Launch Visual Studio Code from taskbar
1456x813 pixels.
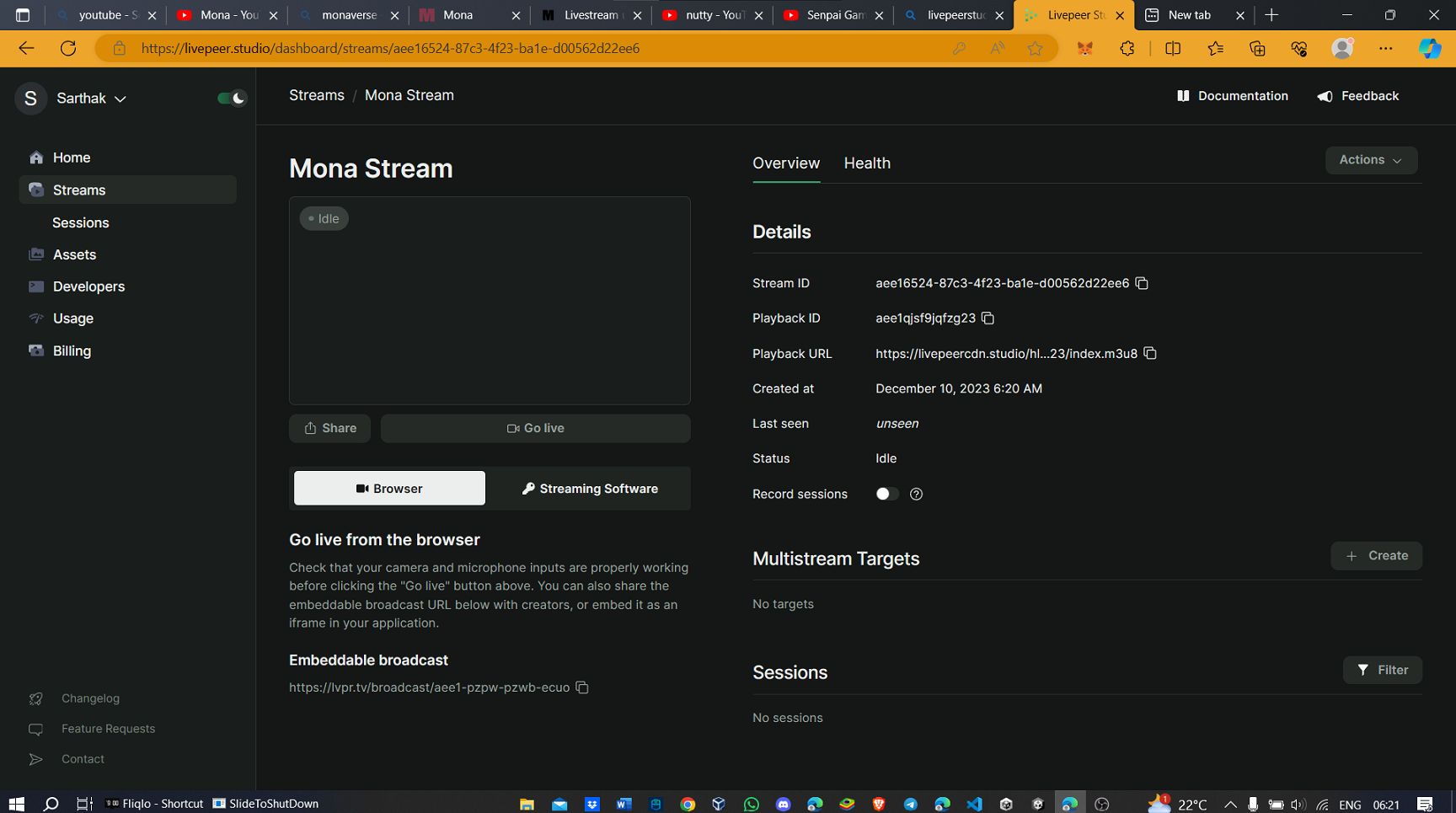click(x=974, y=804)
